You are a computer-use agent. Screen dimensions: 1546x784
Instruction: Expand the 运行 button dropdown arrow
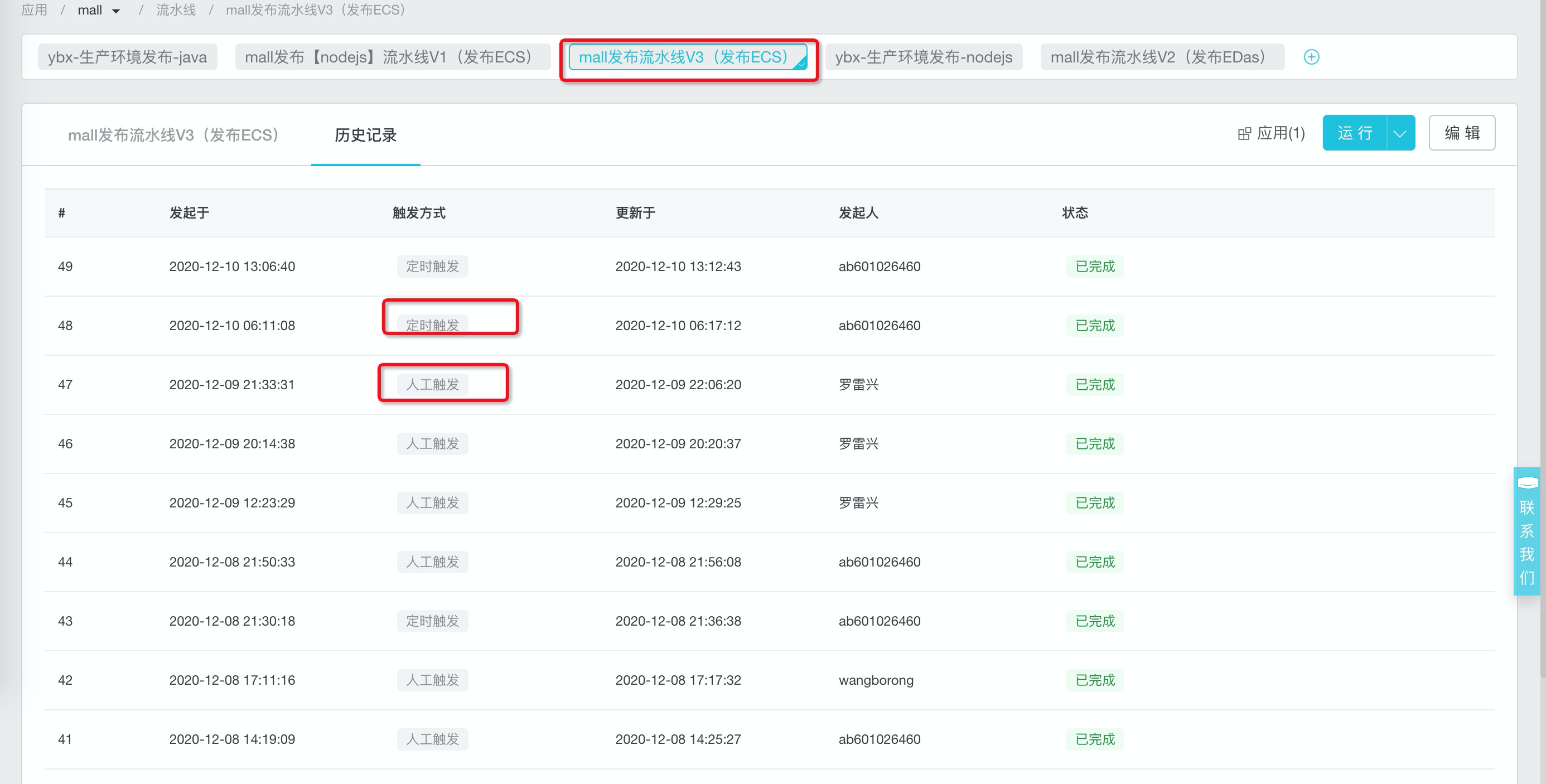click(x=1400, y=133)
